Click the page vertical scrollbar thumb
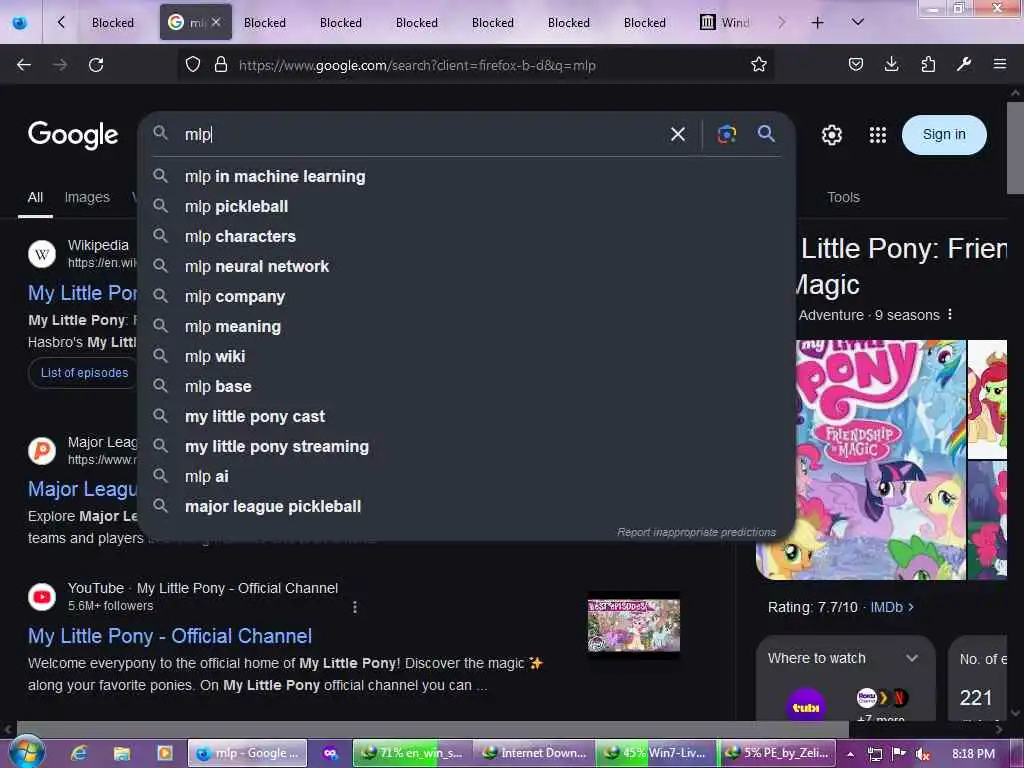 coord(1015,148)
